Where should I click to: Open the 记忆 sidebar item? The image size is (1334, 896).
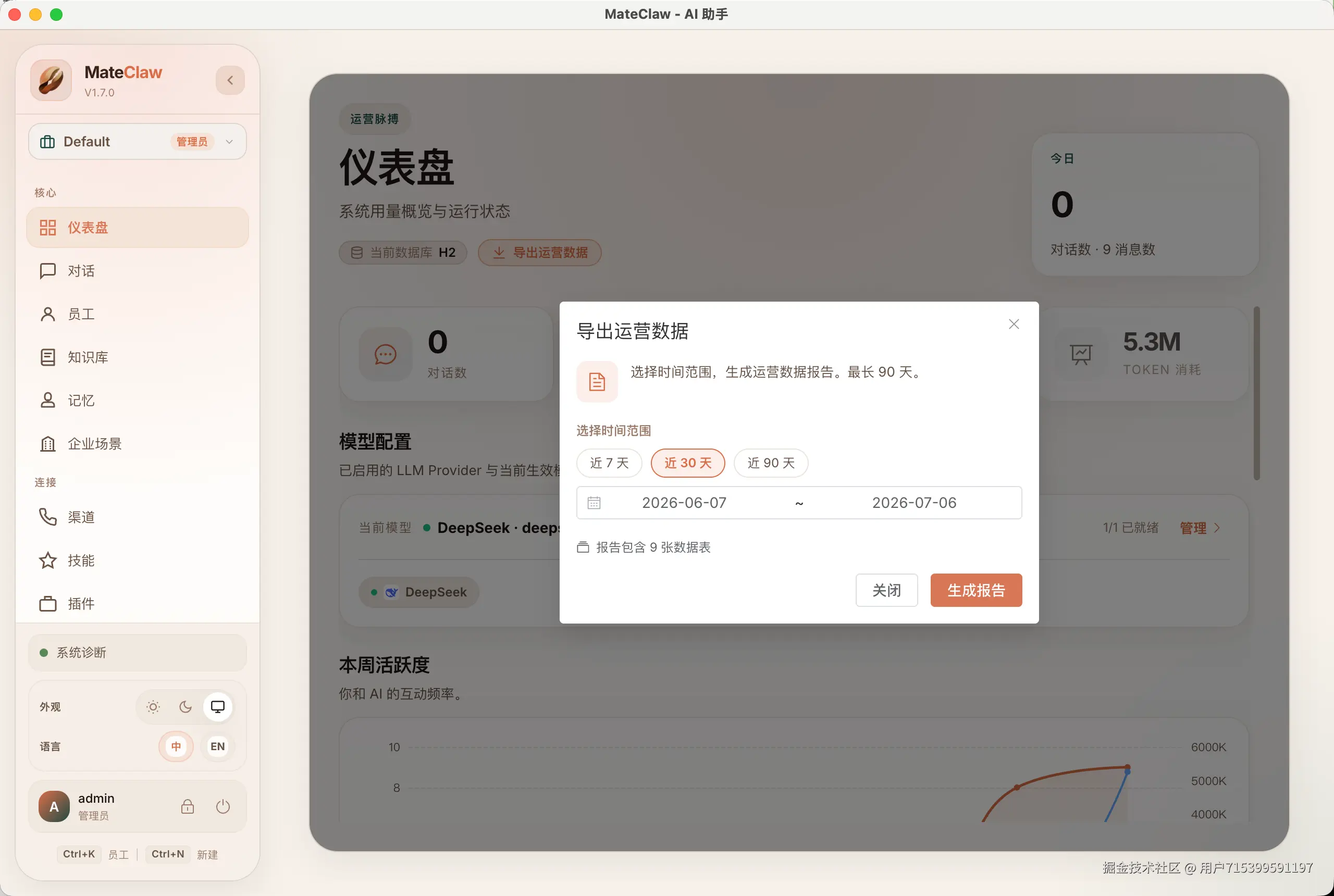pos(137,400)
